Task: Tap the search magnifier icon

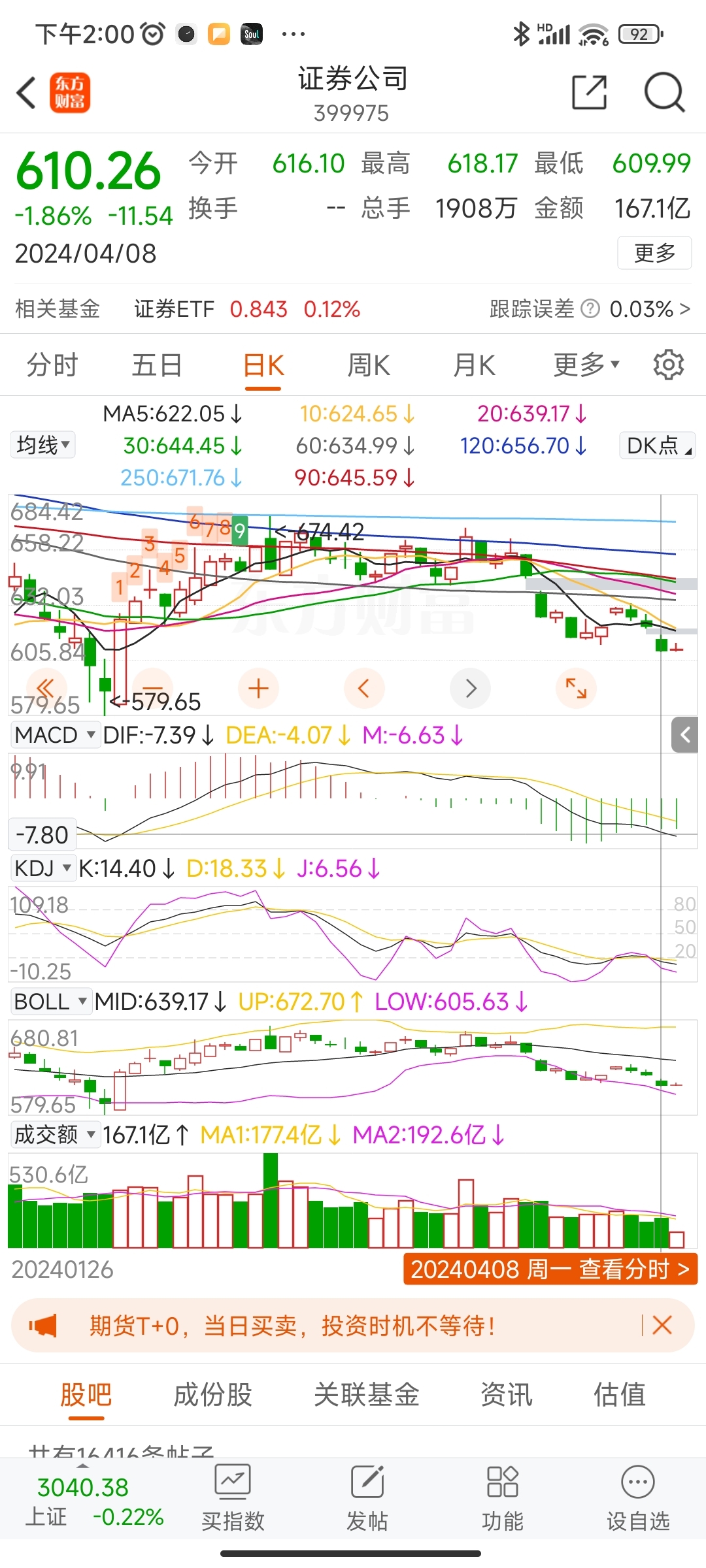Action: (664, 92)
